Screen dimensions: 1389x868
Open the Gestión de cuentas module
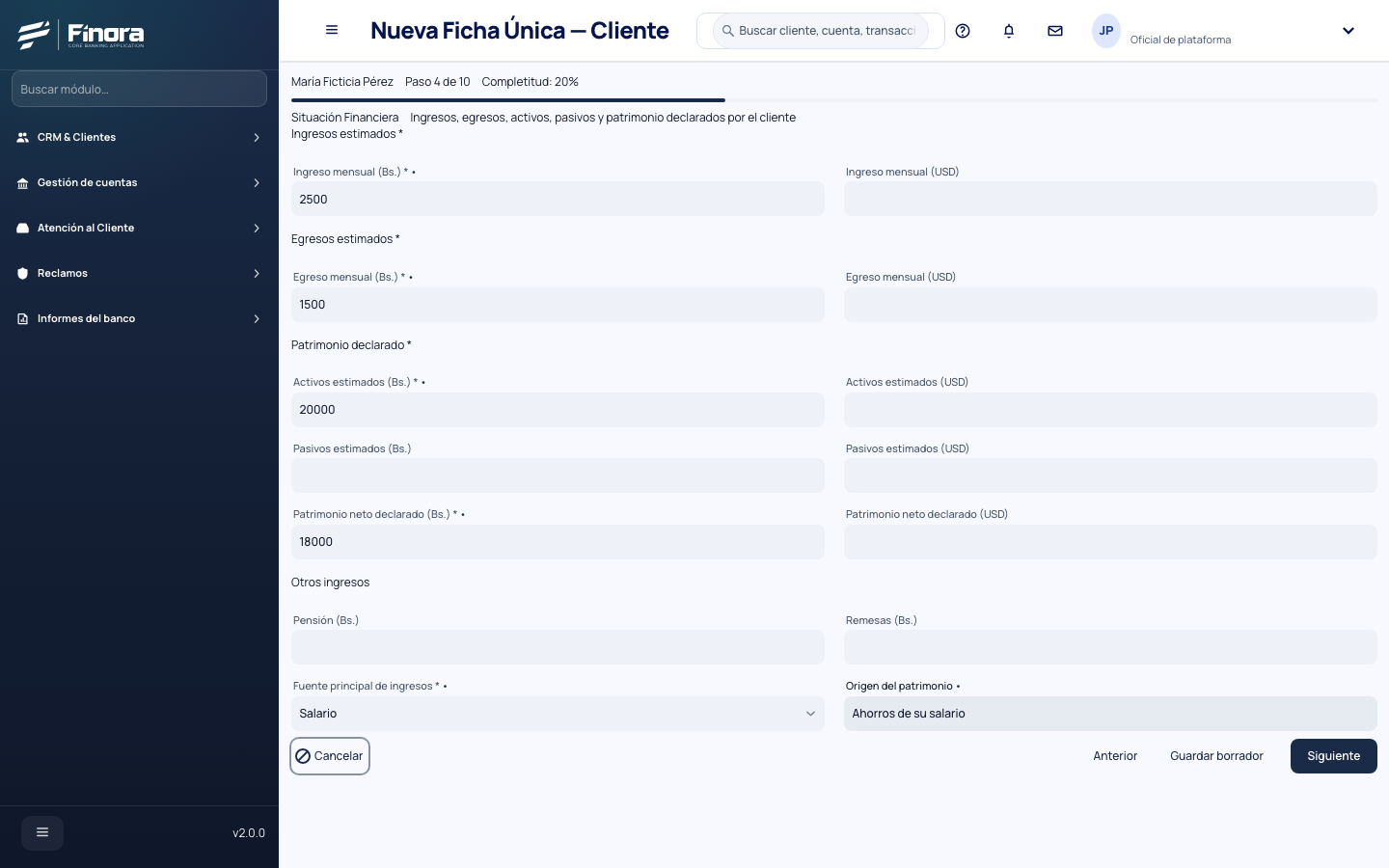click(139, 182)
